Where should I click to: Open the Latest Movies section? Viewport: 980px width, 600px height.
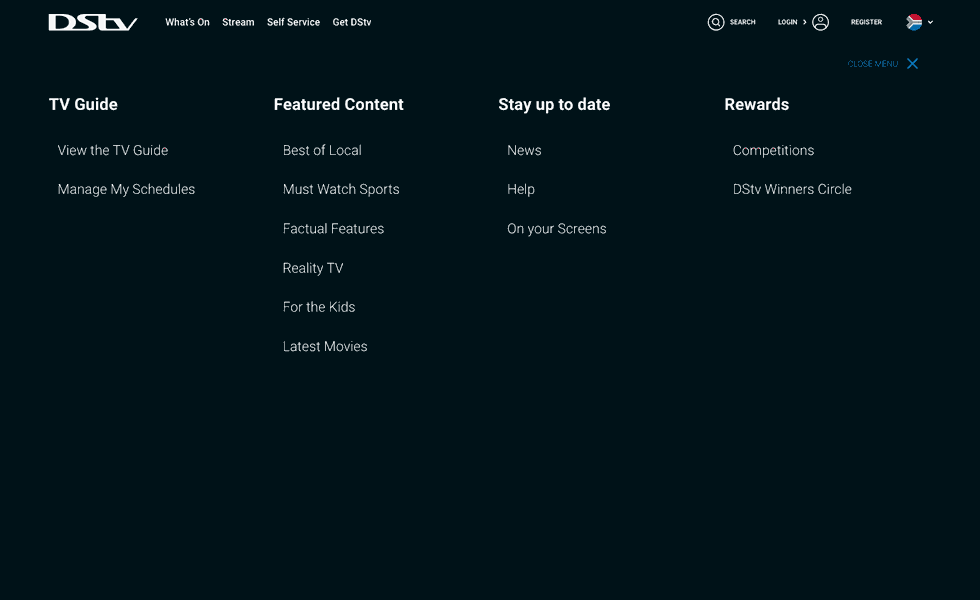(x=325, y=346)
